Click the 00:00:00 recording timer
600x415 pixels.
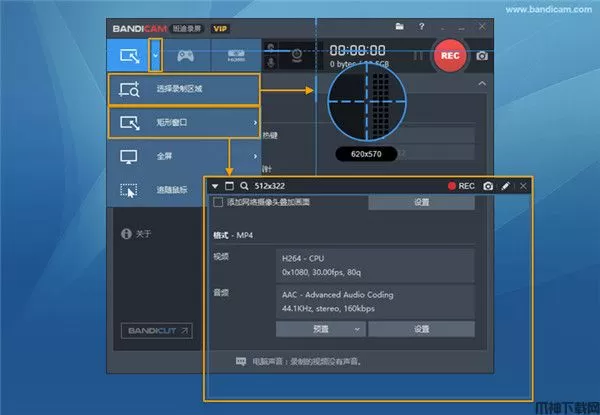[x=357, y=50]
